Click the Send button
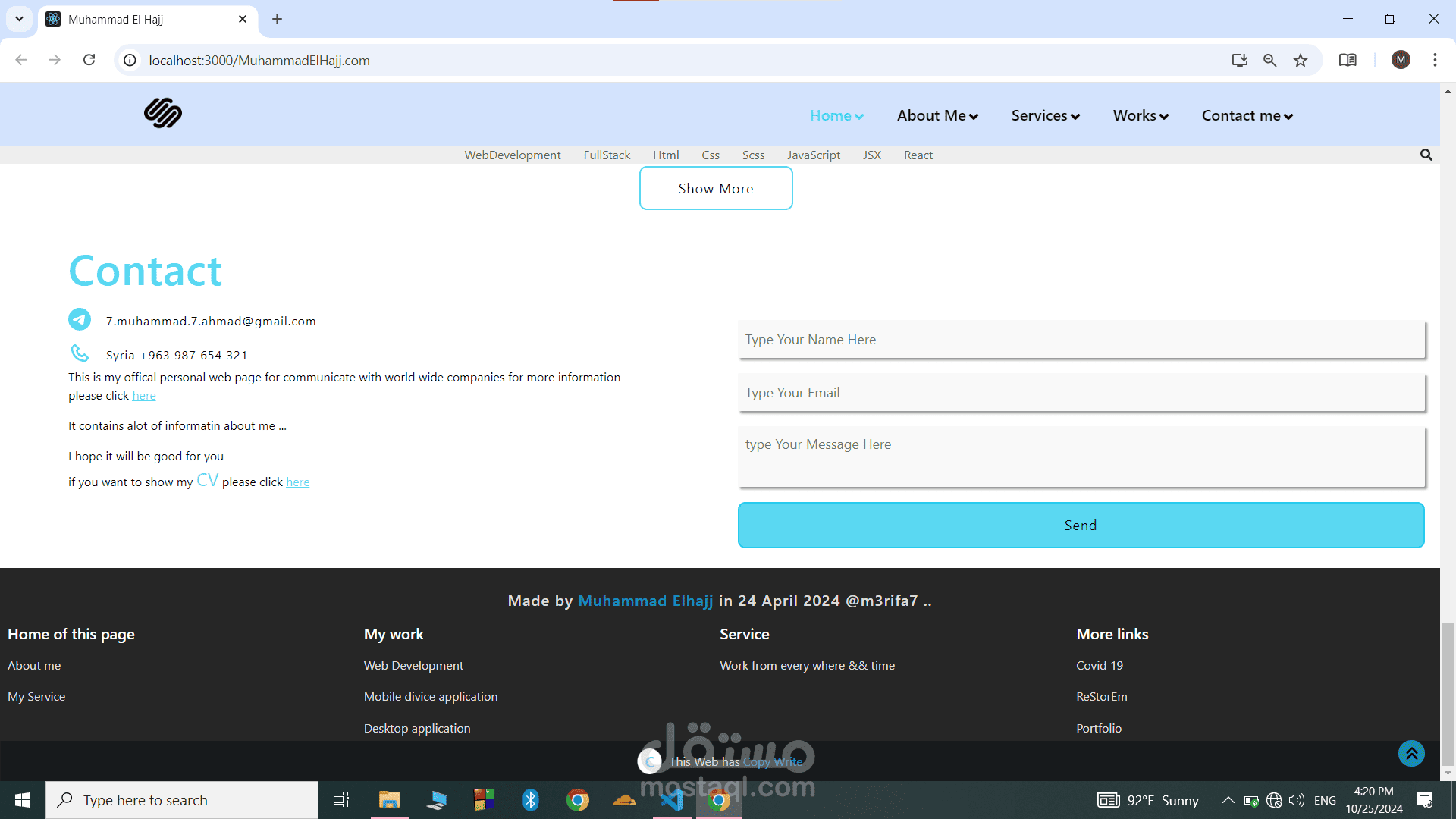The width and height of the screenshot is (1456, 819). tap(1081, 525)
